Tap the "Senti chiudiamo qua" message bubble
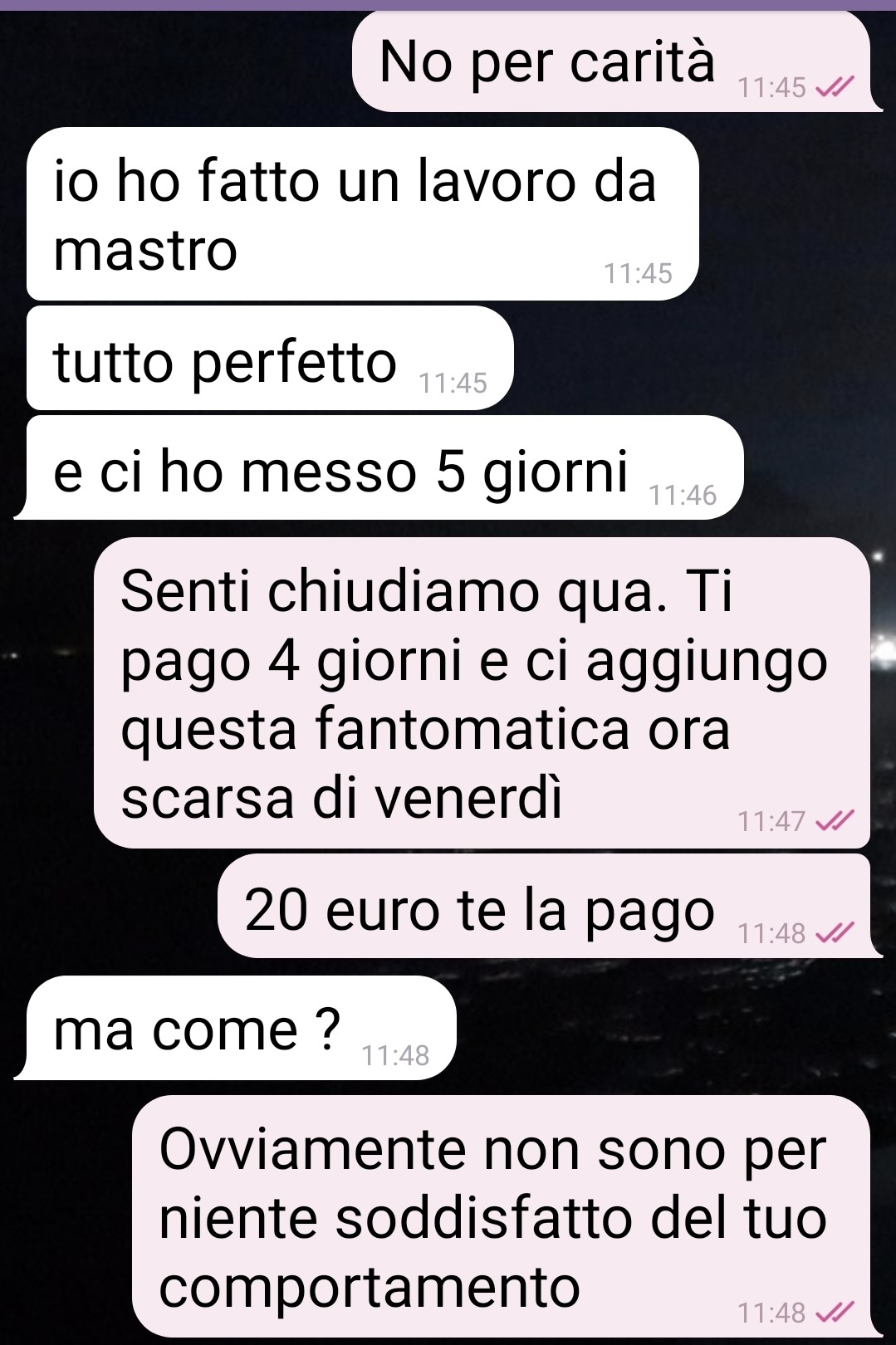This screenshot has width=896, height=1345. coord(482,692)
